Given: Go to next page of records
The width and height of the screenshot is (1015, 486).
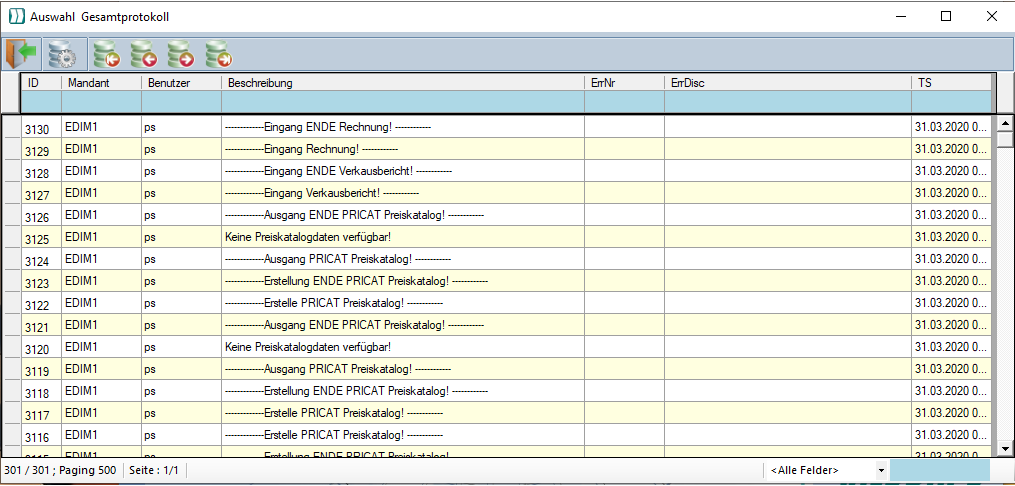Looking at the screenshot, I should (x=180, y=54).
